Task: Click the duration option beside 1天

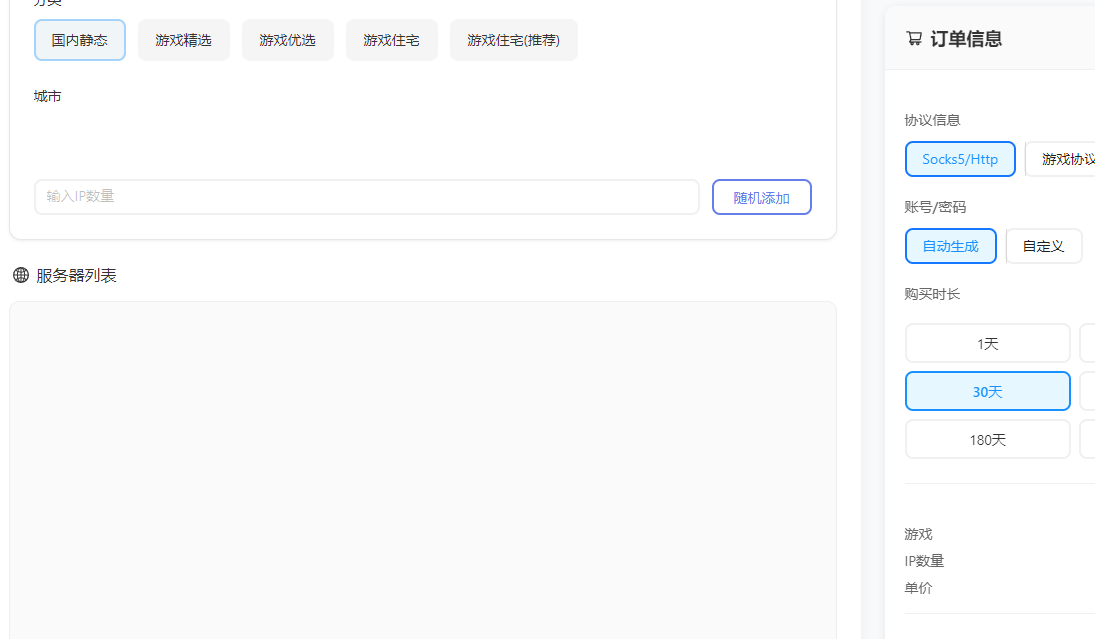Action: [x=1090, y=343]
